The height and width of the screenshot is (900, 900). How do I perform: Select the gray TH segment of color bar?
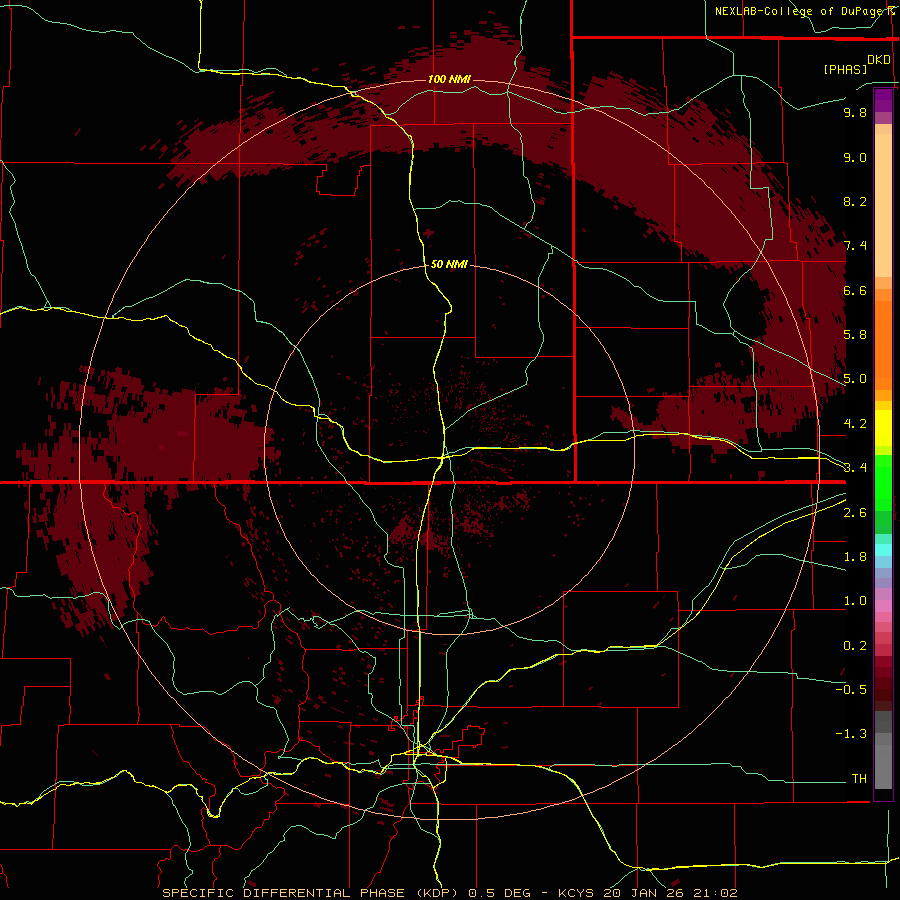[883, 767]
